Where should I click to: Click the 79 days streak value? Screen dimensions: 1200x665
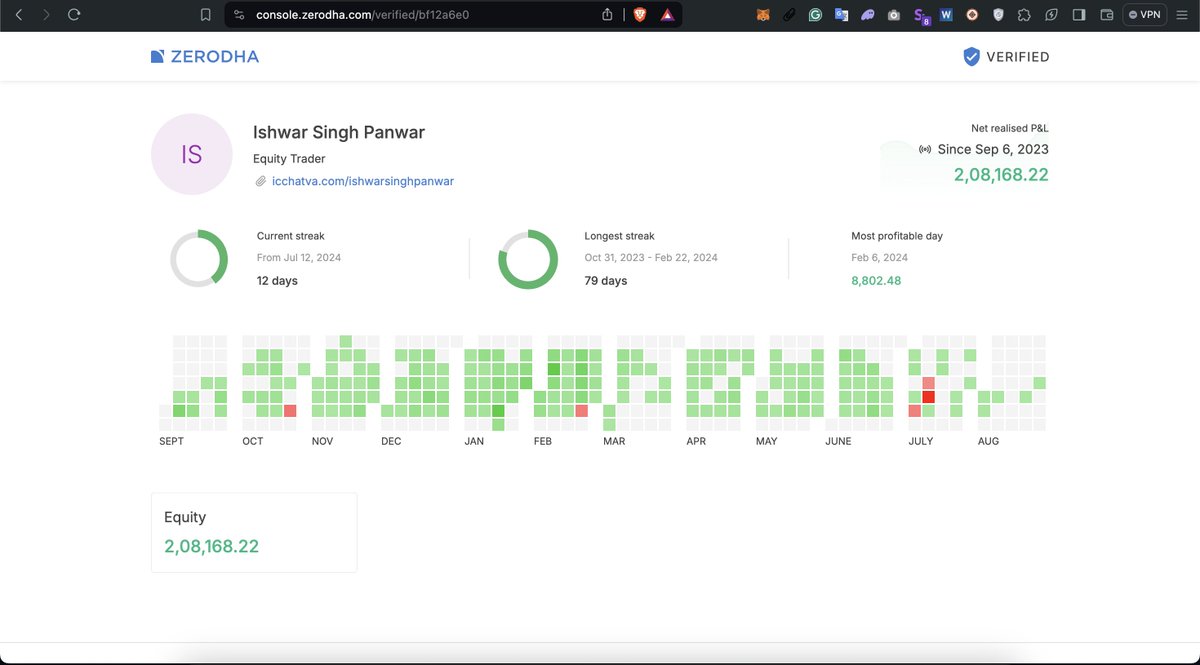click(x=606, y=281)
